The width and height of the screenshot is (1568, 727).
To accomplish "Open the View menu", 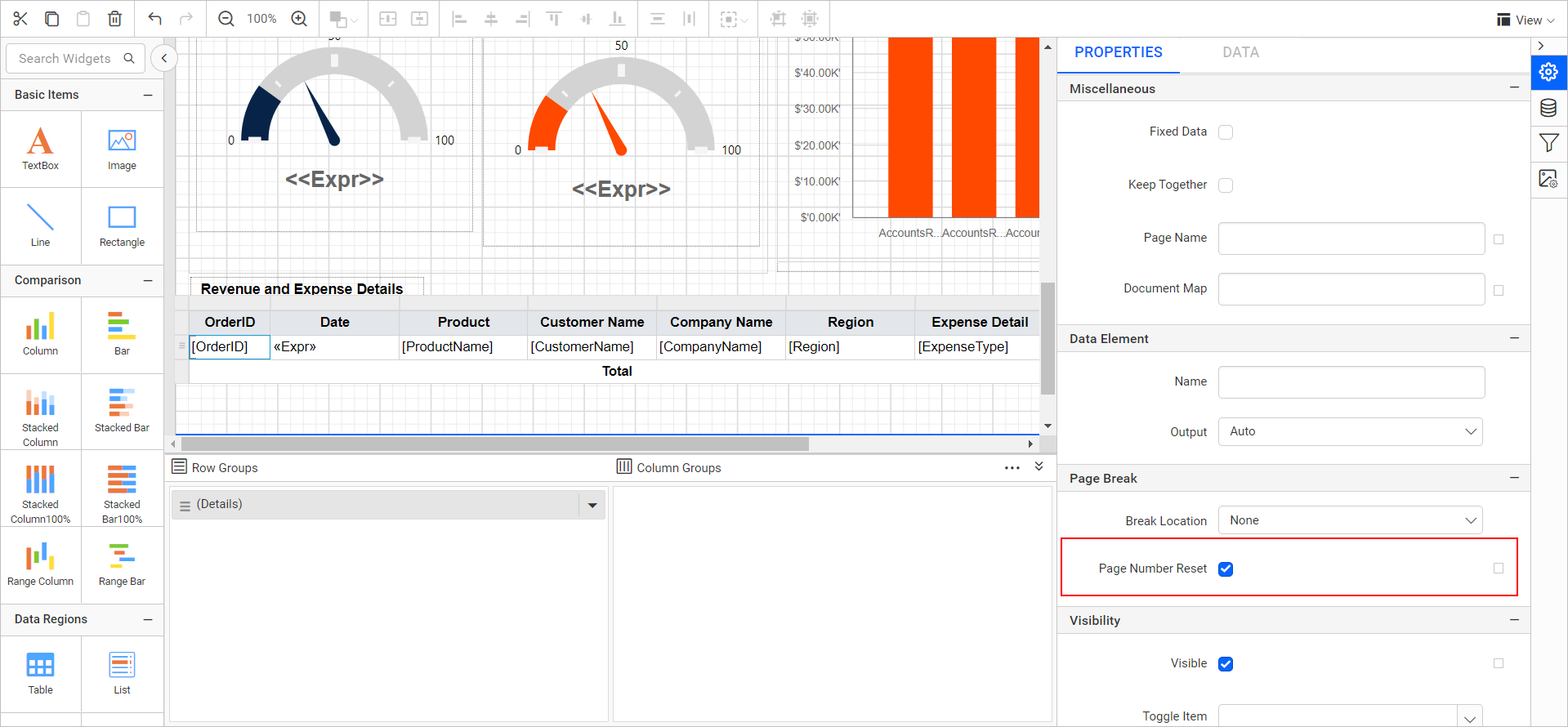I will coord(1526,20).
